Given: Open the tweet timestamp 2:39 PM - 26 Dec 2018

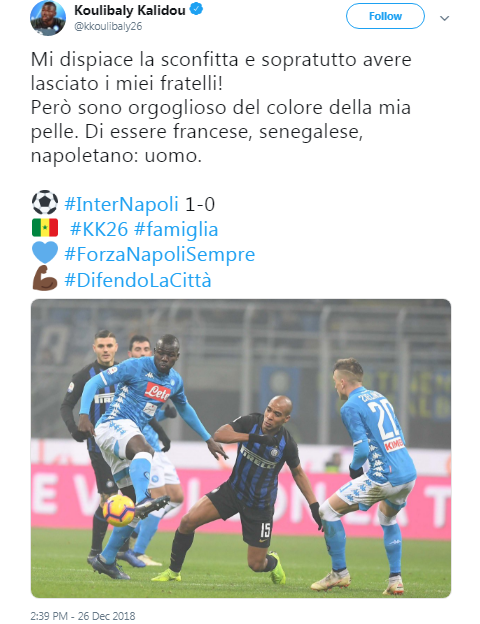Looking at the screenshot, I should pos(83,616).
